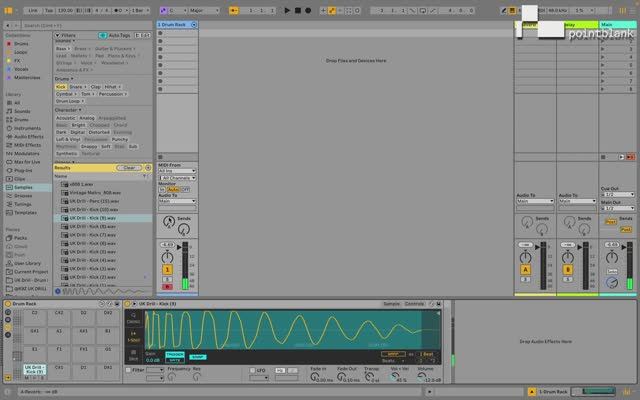Screen dimensions: 640x400
Task: Toggle the Auto Tags switch
Action: 102,36
